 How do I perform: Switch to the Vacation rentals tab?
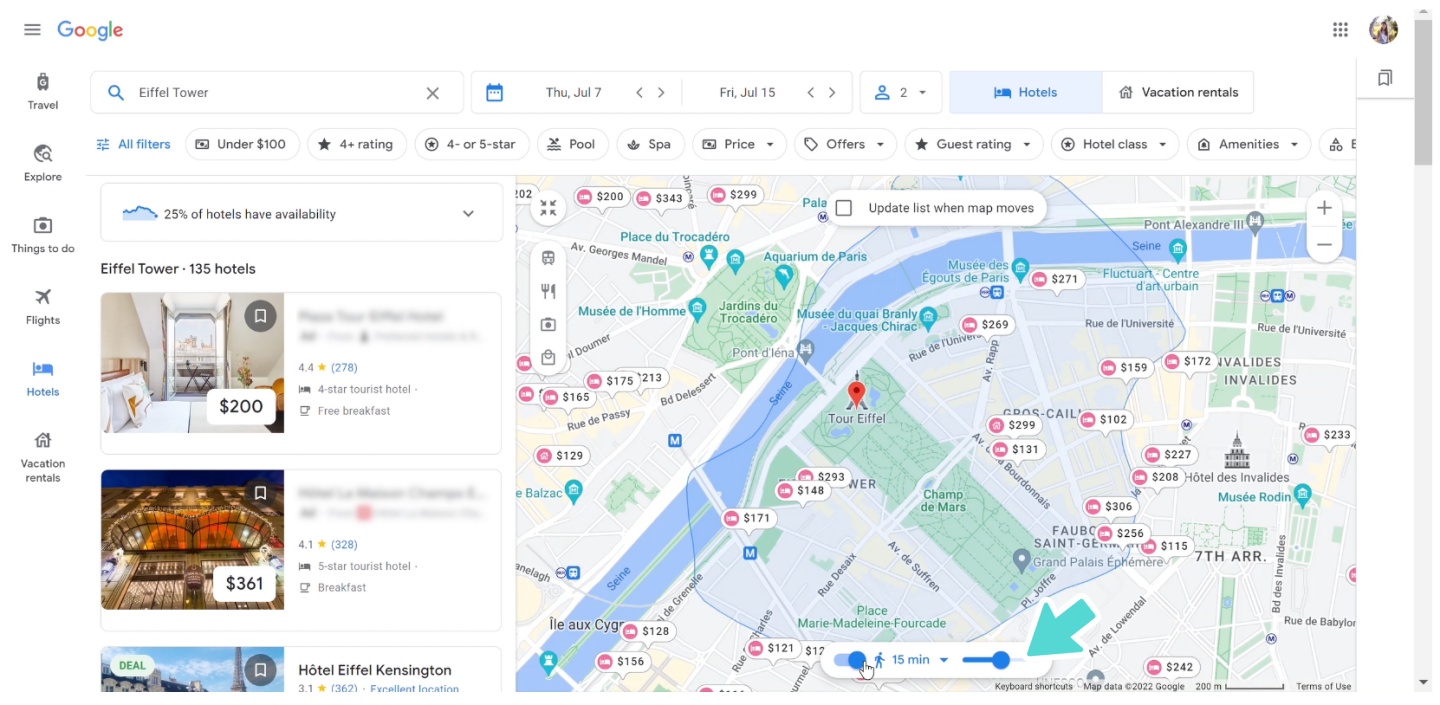(1178, 91)
